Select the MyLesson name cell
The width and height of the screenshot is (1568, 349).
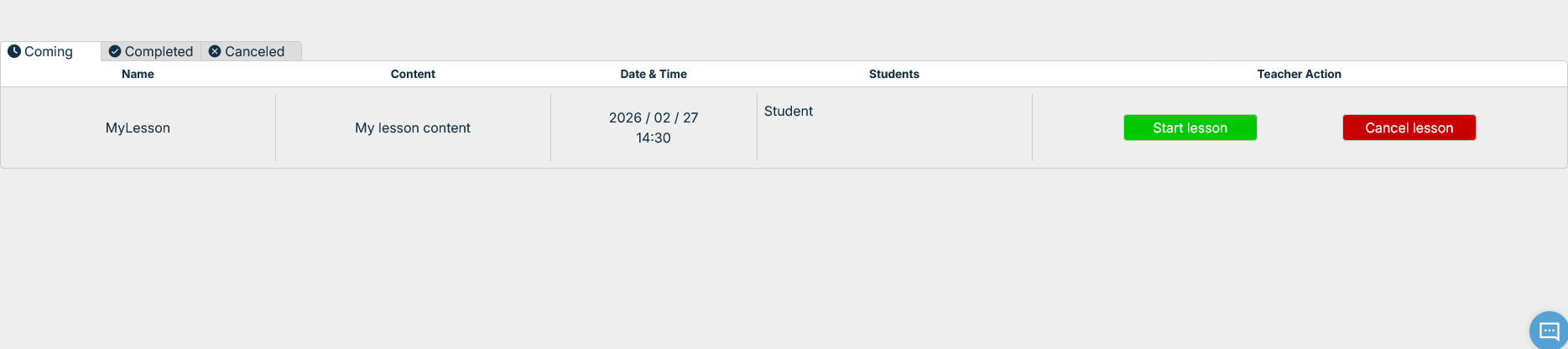click(x=138, y=128)
